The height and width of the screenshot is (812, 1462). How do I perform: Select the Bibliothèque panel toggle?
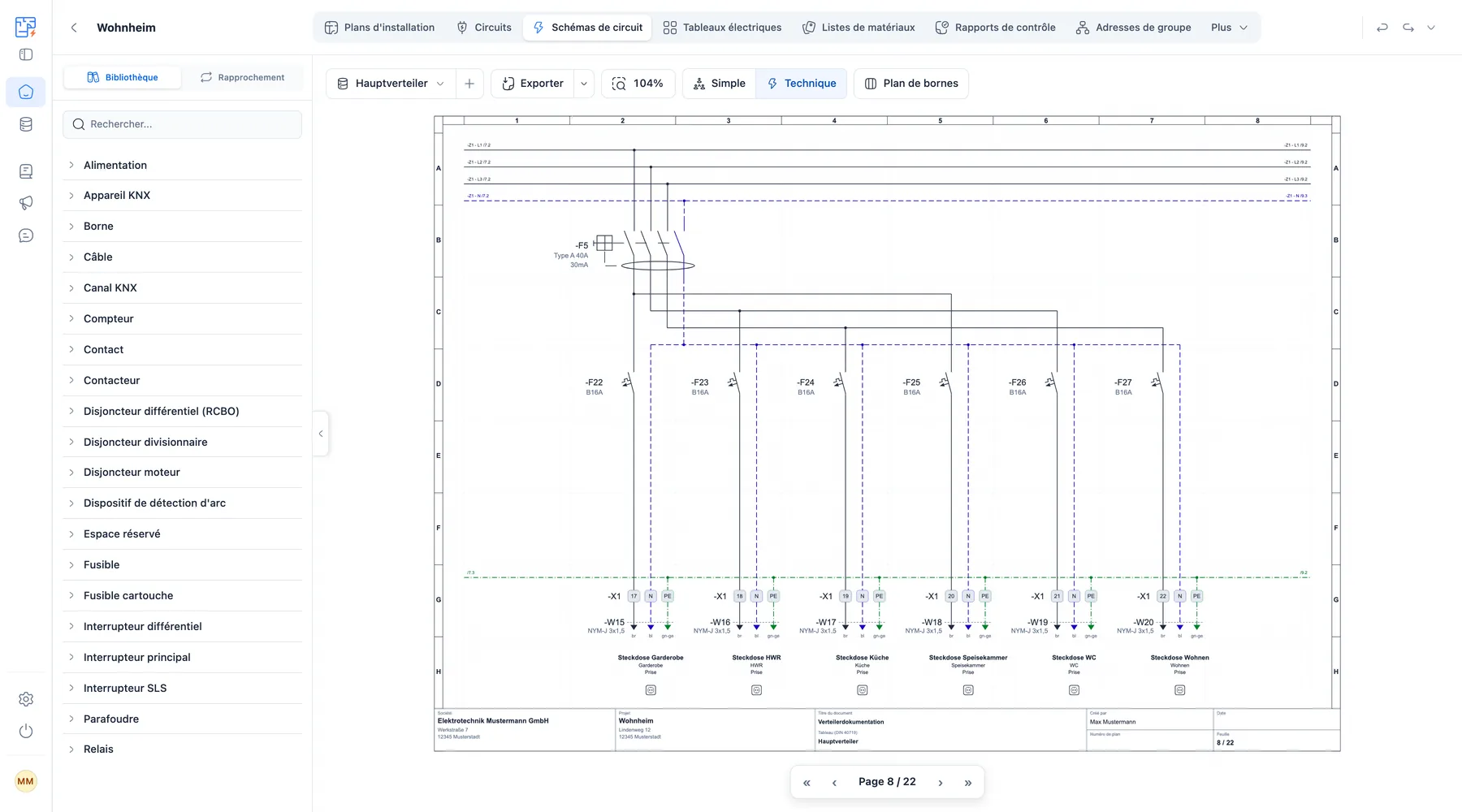tap(123, 77)
